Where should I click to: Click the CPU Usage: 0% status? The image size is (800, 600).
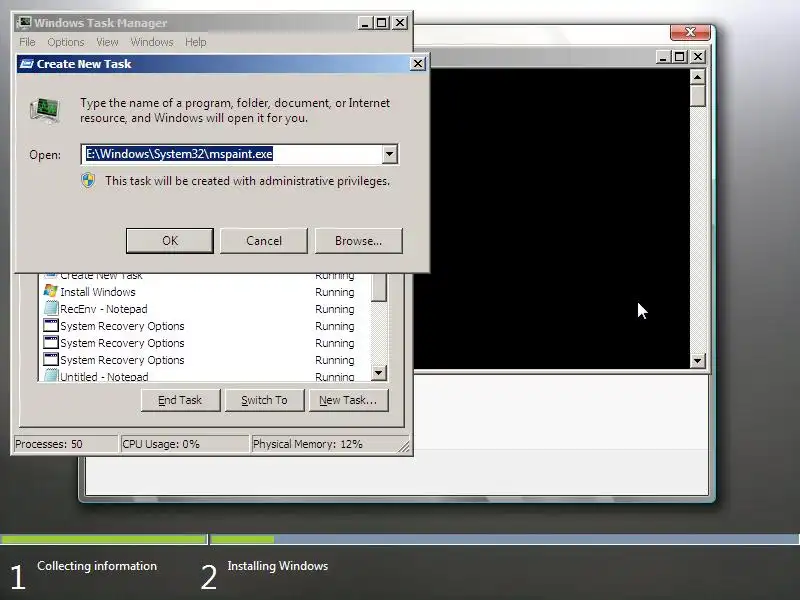coord(184,444)
